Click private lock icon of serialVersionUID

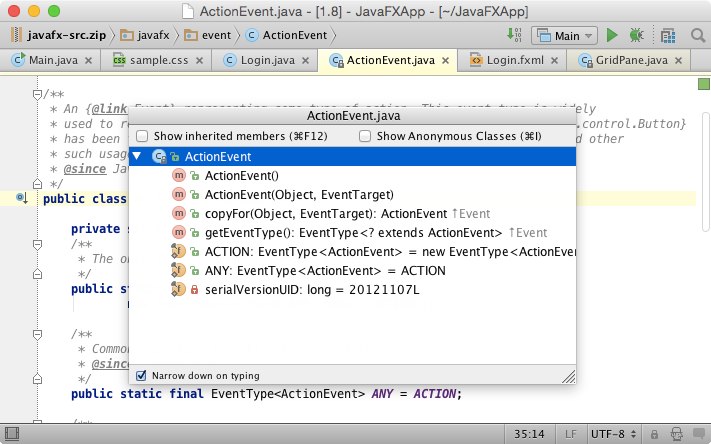[x=195, y=290]
